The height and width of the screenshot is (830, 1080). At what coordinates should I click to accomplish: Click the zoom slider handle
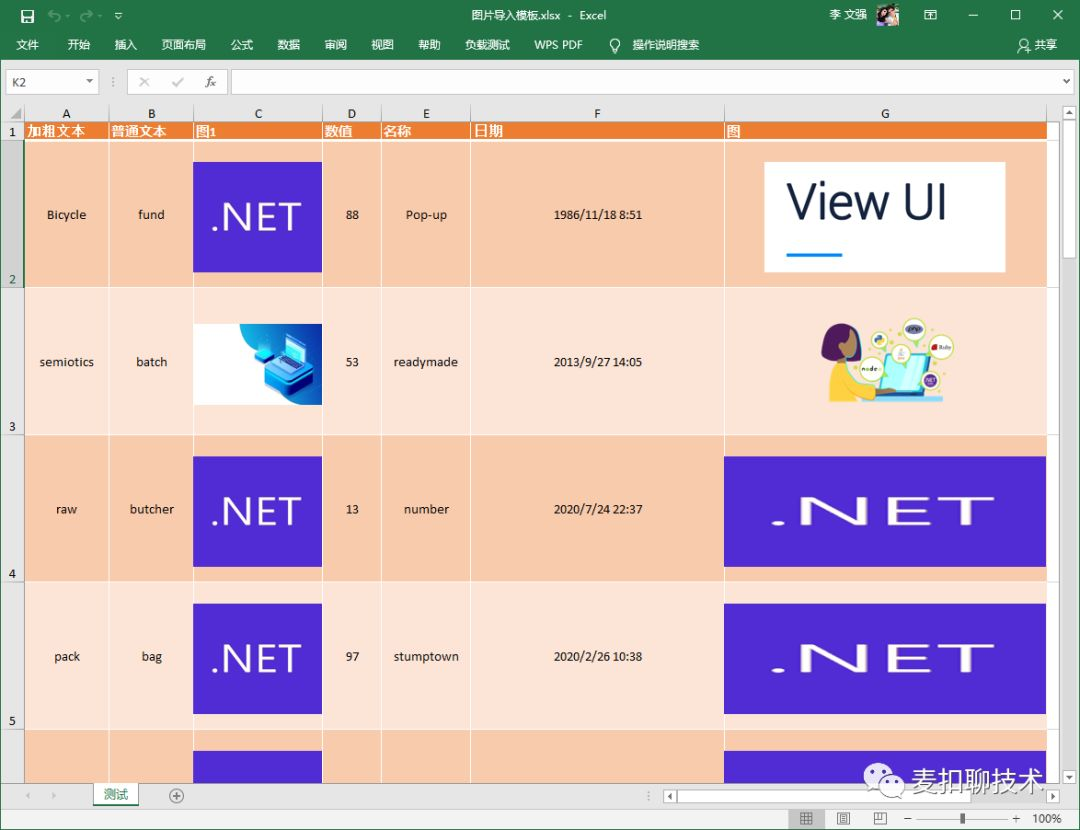[962, 818]
